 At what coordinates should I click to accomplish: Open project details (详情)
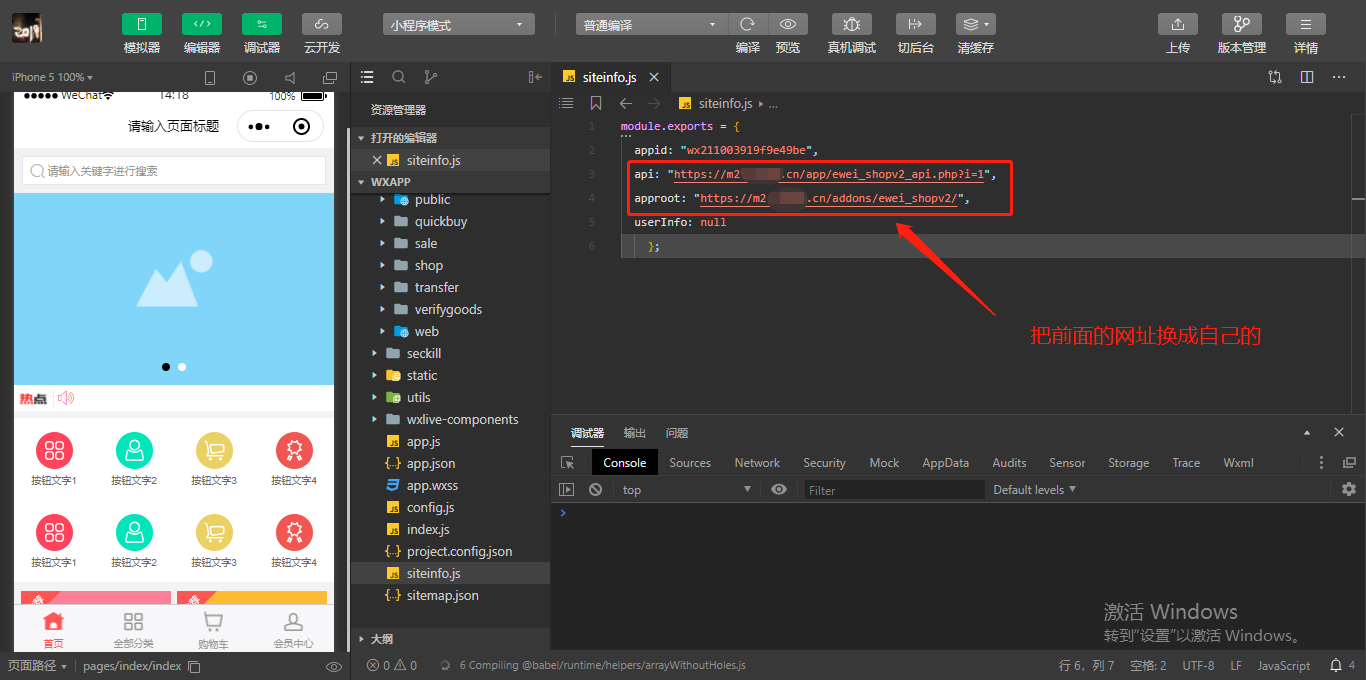(1306, 24)
